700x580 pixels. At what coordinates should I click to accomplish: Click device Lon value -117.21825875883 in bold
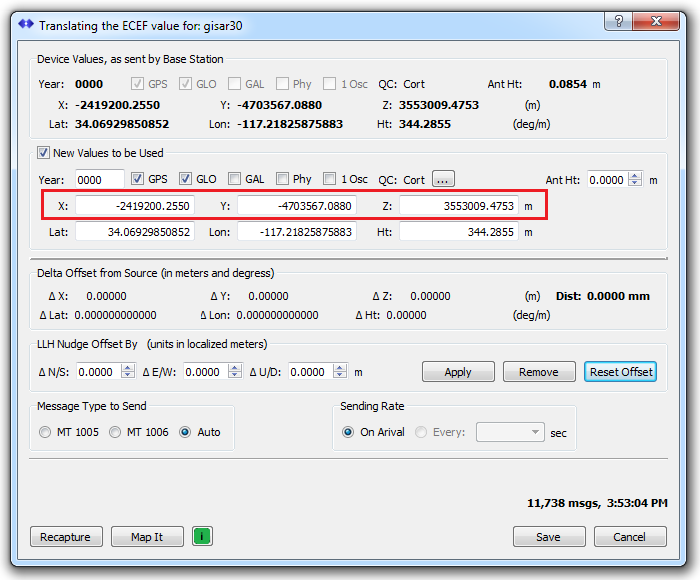pos(290,124)
